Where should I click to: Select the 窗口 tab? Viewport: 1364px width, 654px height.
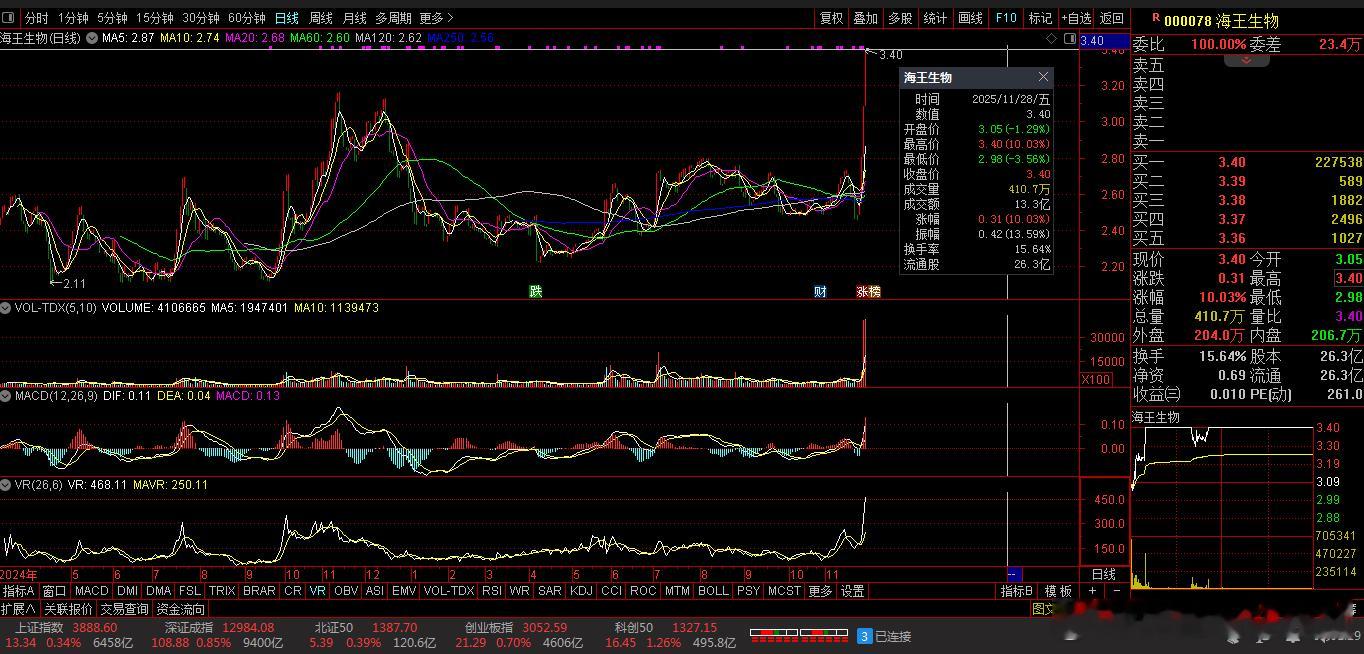point(54,591)
